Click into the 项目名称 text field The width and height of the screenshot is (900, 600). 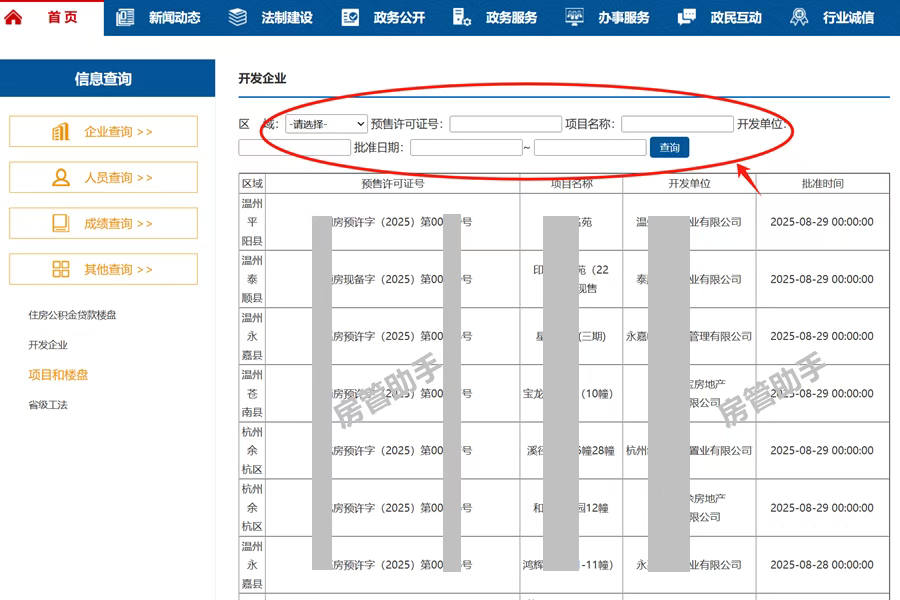click(x=677, y=124)
